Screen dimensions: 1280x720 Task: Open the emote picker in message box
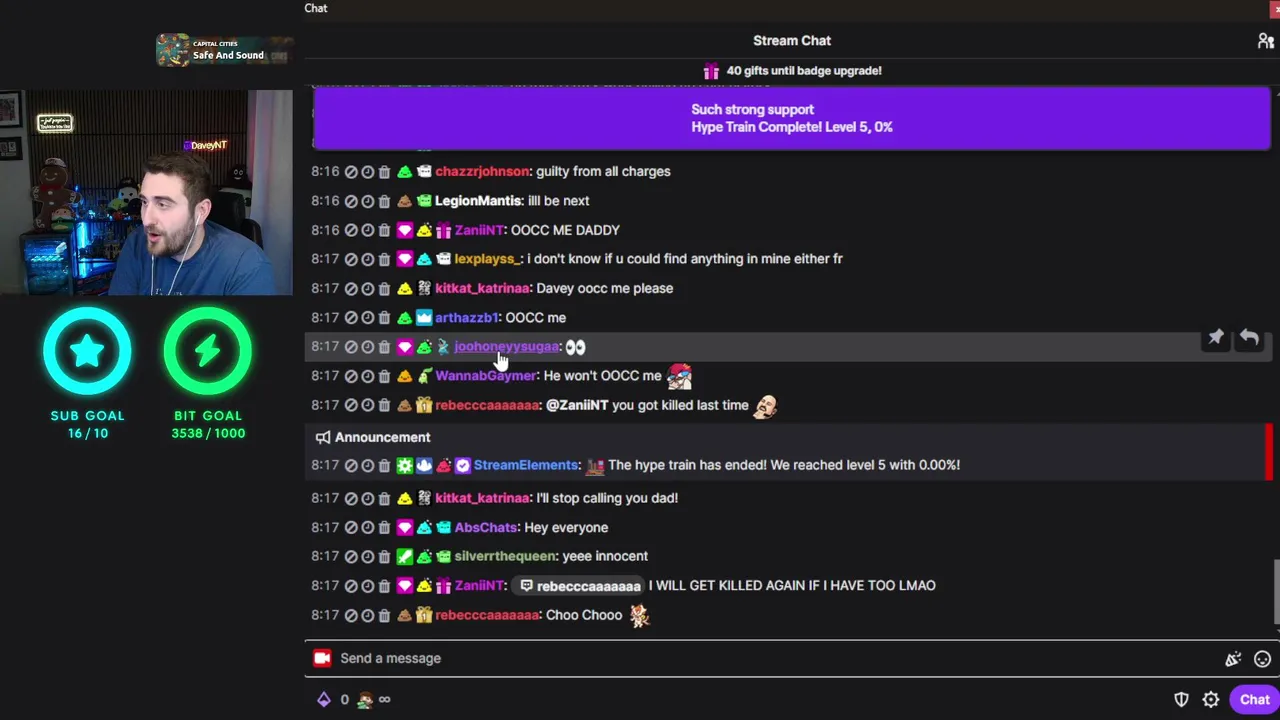(x=1262, y=659)
